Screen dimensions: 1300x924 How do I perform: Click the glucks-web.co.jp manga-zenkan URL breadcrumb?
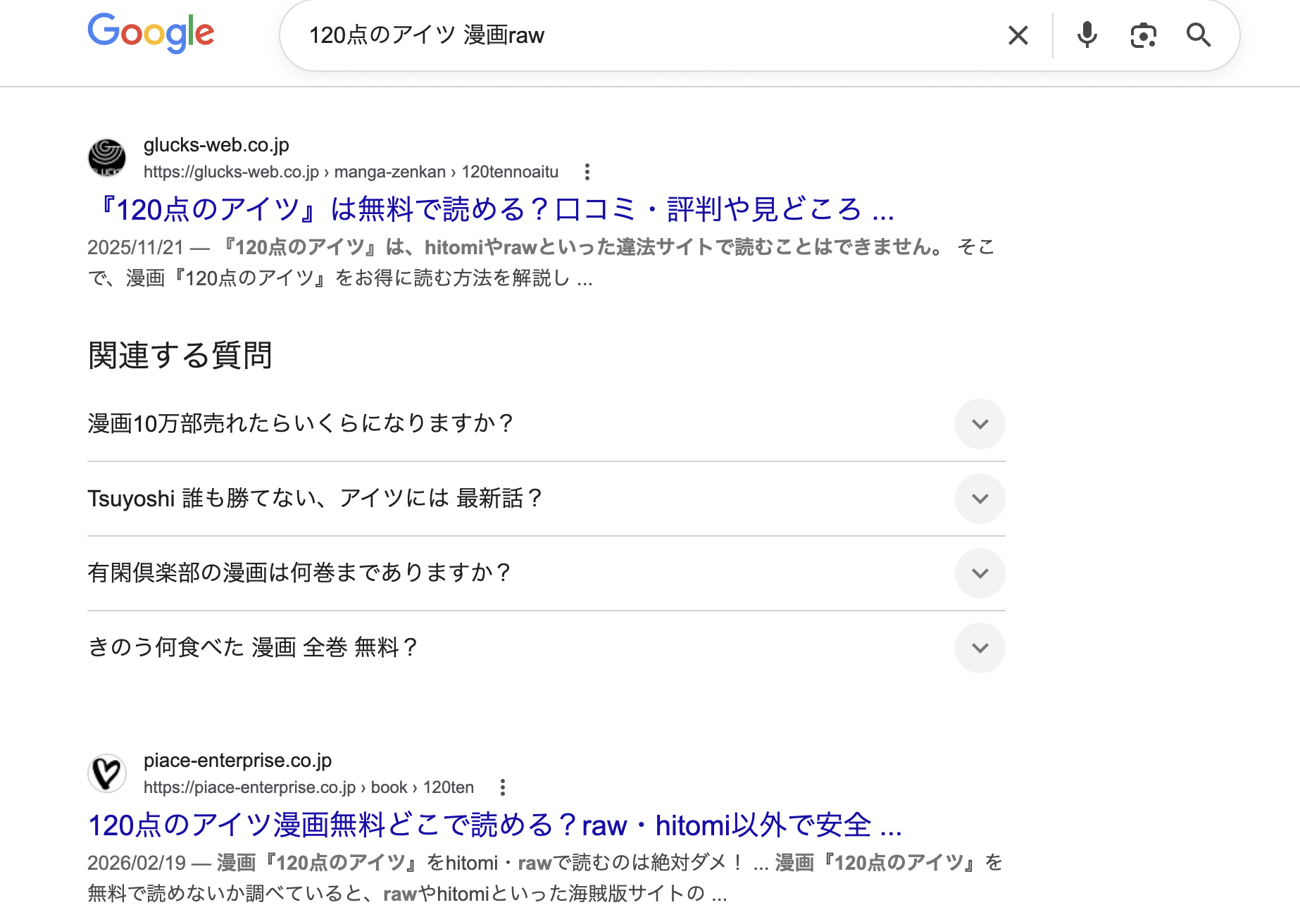click(x=351, y=172)
